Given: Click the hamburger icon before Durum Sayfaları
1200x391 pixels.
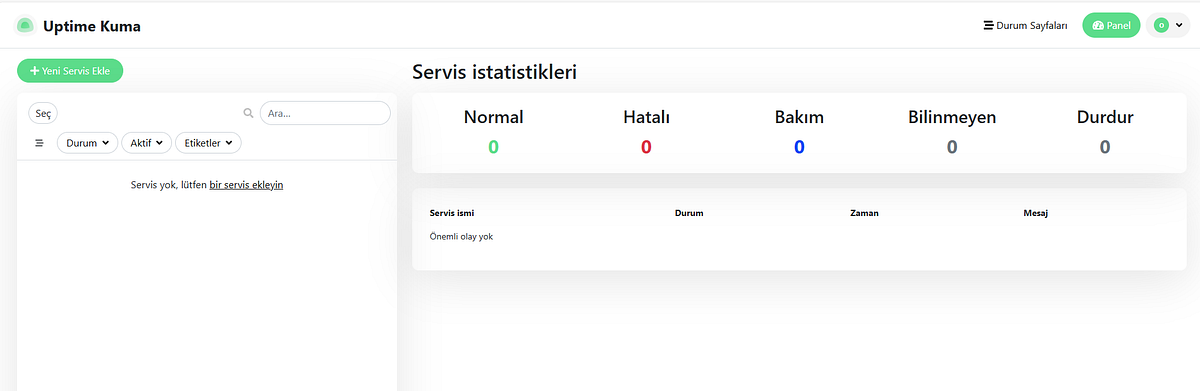Looking at the screenshot, I should (x=989, y=26).
